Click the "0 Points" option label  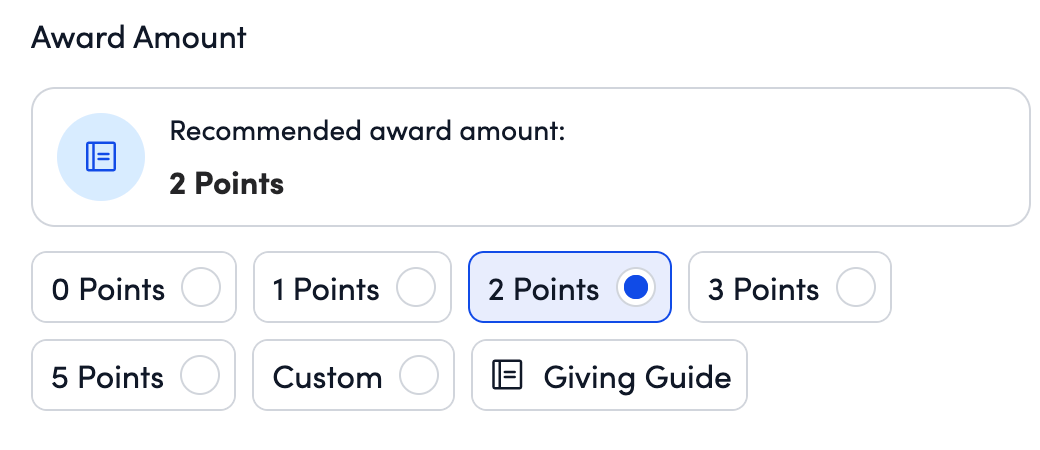[108, 289]
